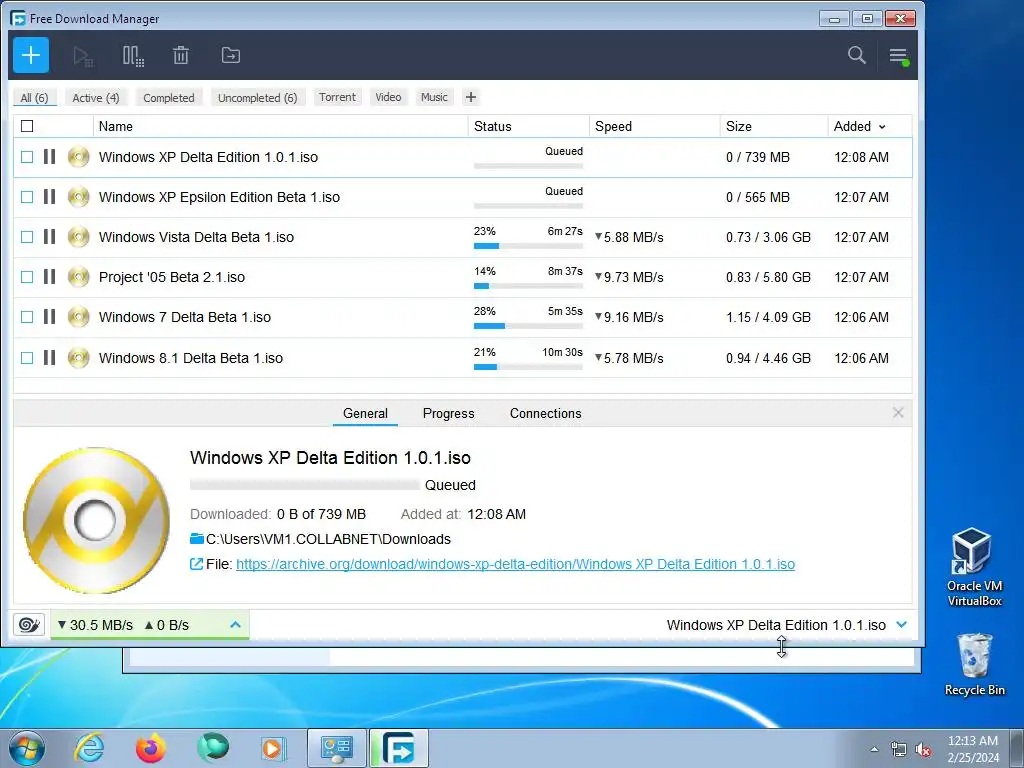Pause Windows XP Delta Edition 1.0.1.iso
This screenshot has width=1024, height=768.
[x=50, y=157]
